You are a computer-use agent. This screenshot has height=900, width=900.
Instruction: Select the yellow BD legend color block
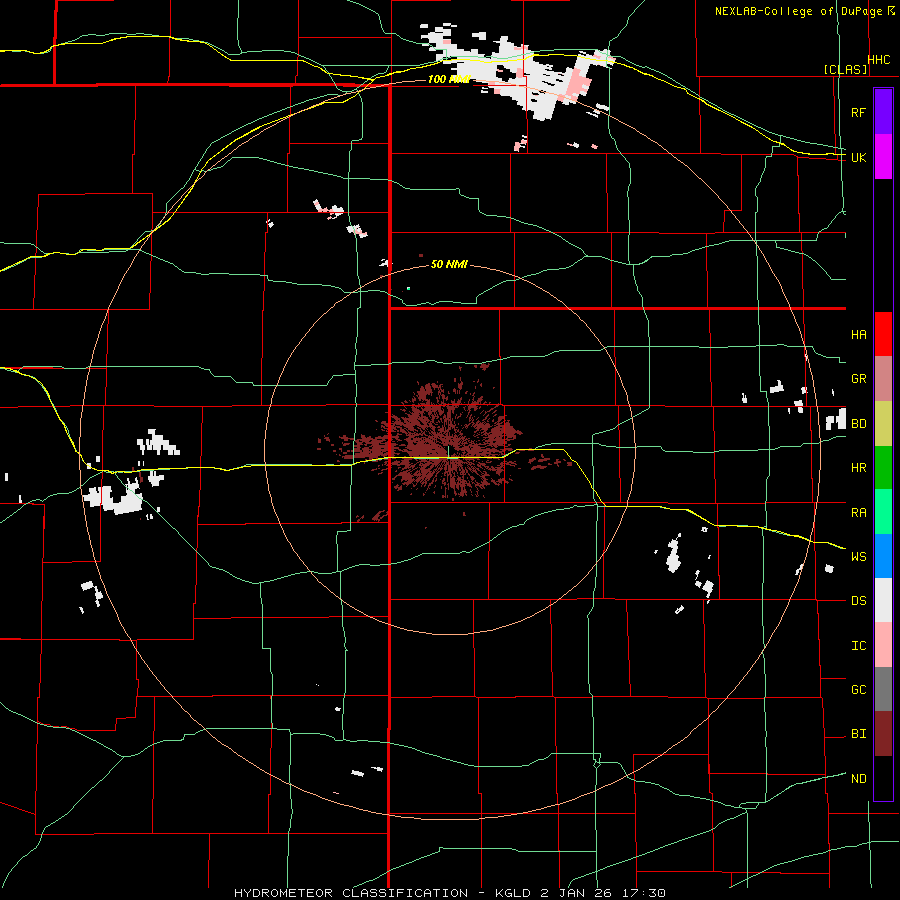(883, 424)
